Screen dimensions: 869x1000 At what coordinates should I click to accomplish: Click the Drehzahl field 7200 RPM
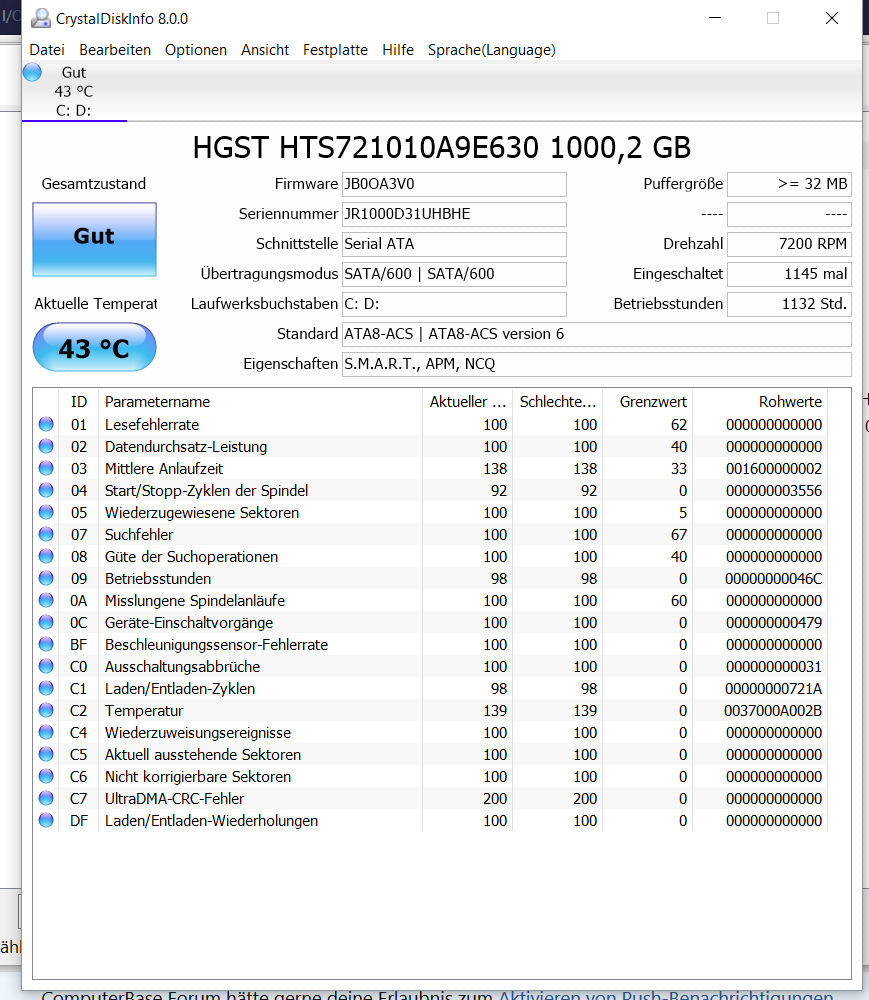point(789,244)
